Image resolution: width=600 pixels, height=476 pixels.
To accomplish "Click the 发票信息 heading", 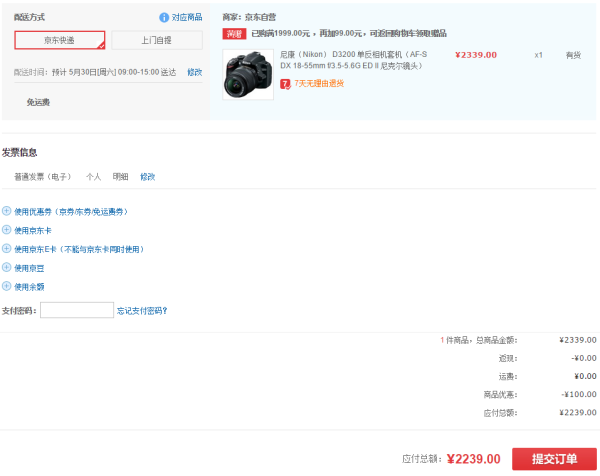I will pos(20,153).
